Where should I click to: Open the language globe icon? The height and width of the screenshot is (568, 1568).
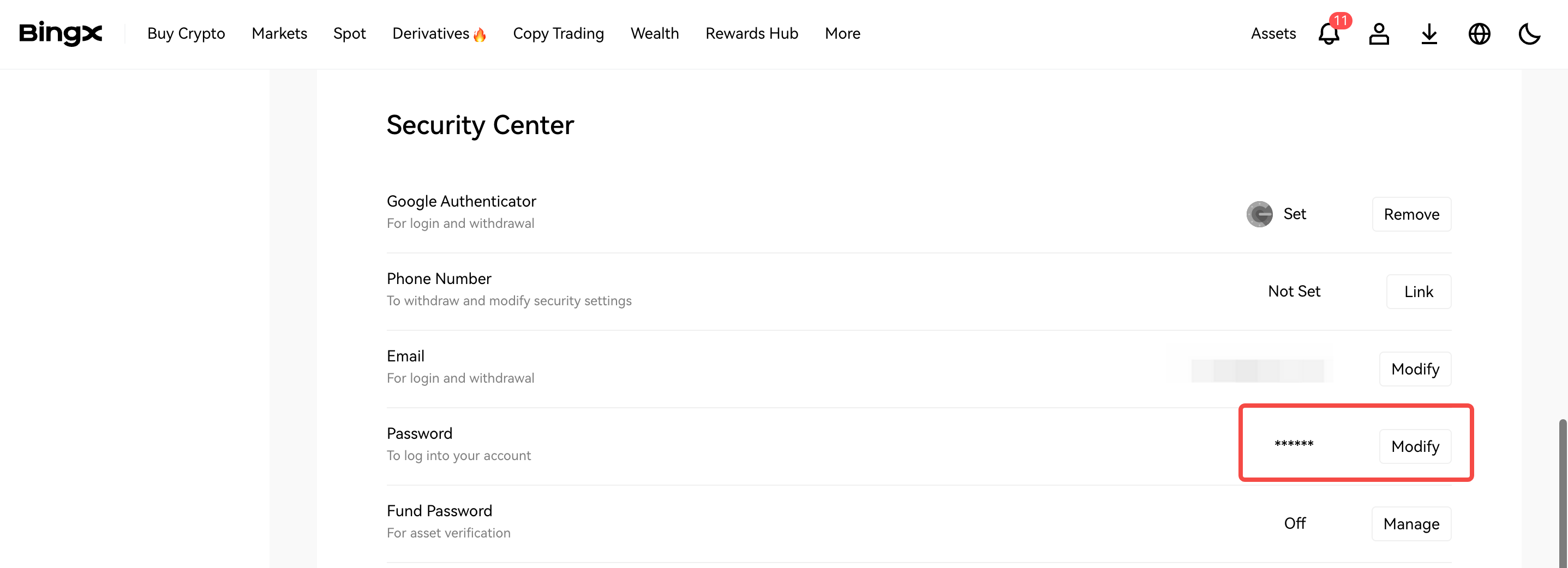point(1479,33)
